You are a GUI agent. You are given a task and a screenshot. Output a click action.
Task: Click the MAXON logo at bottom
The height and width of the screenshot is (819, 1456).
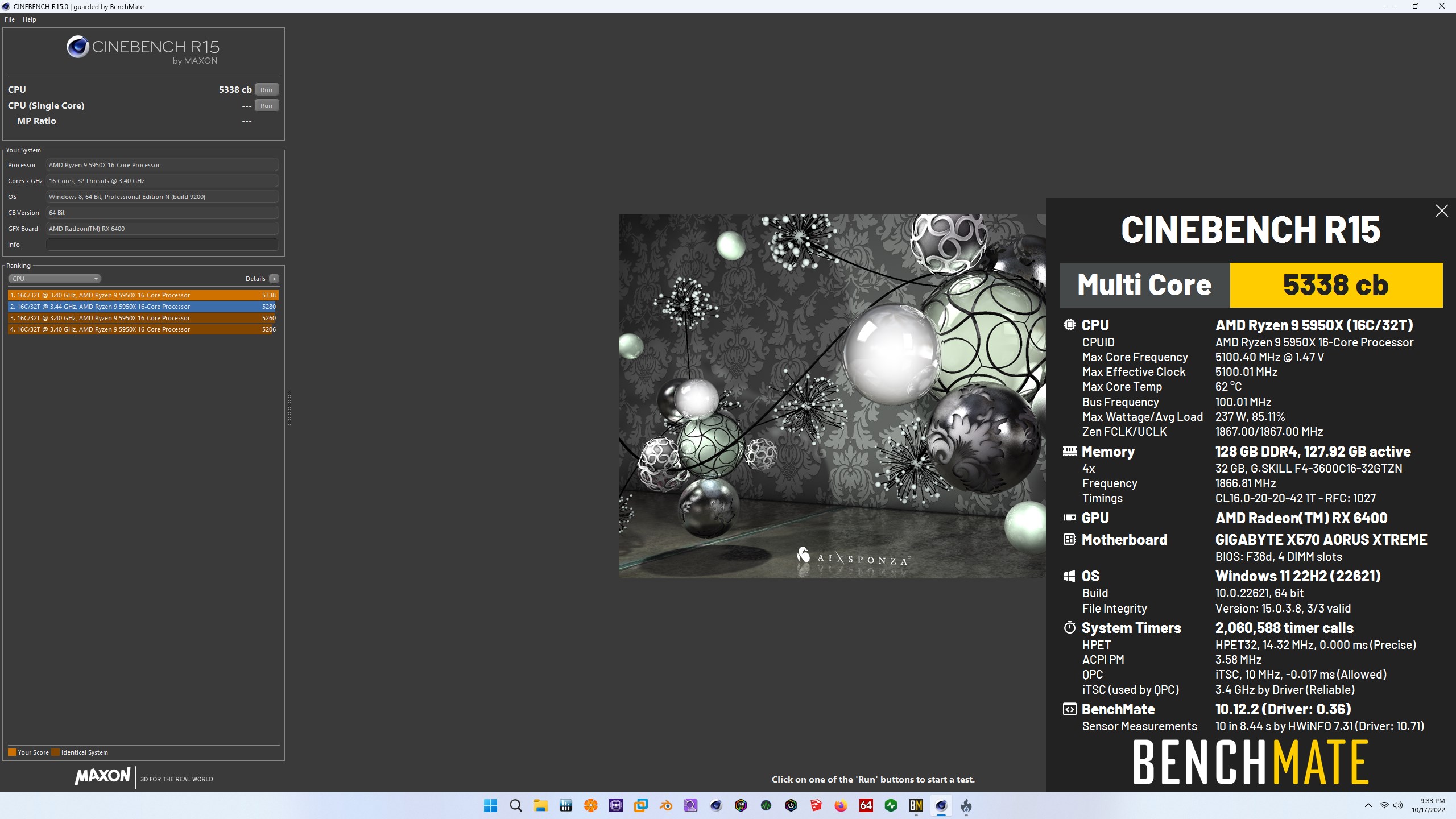(x=102, y=776)
